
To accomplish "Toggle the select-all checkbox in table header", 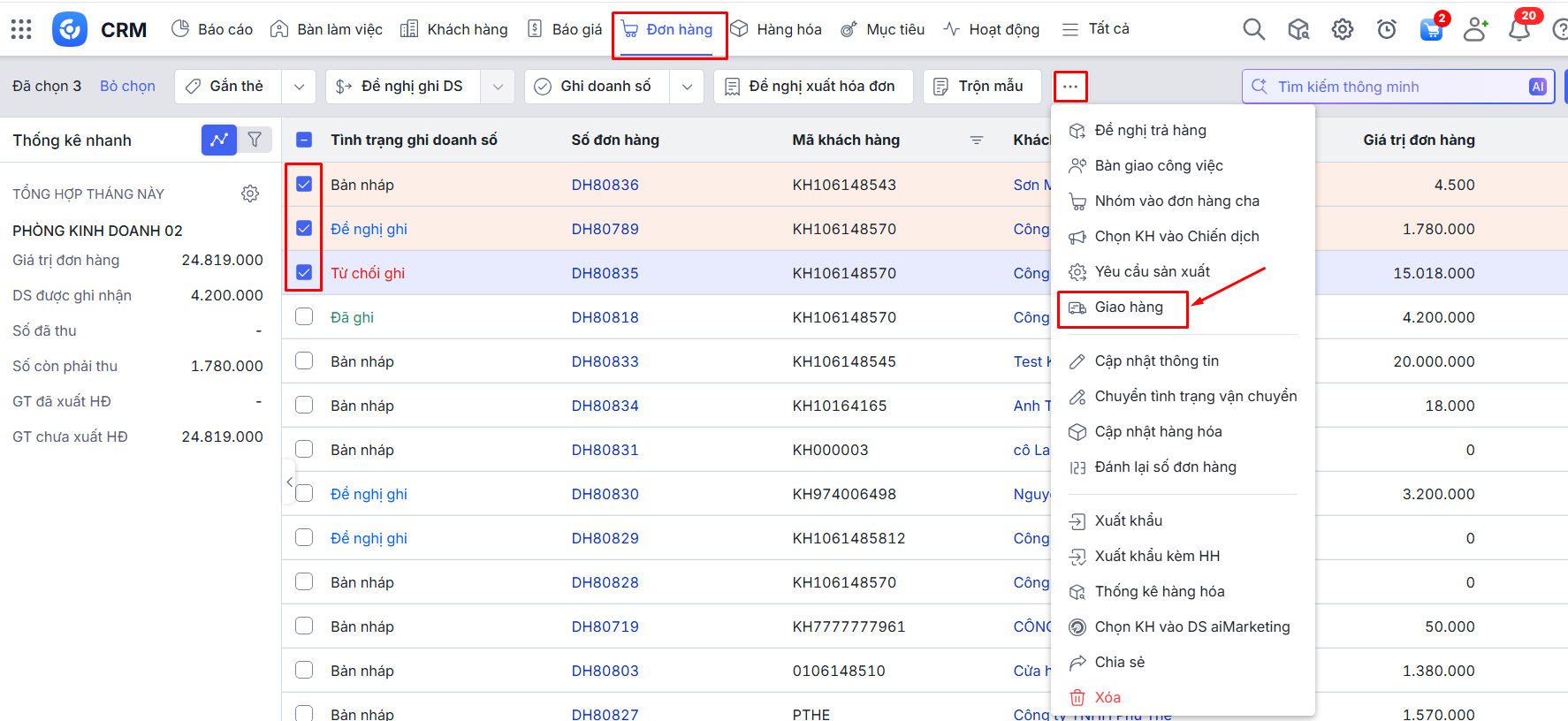I will coord(304,140).
